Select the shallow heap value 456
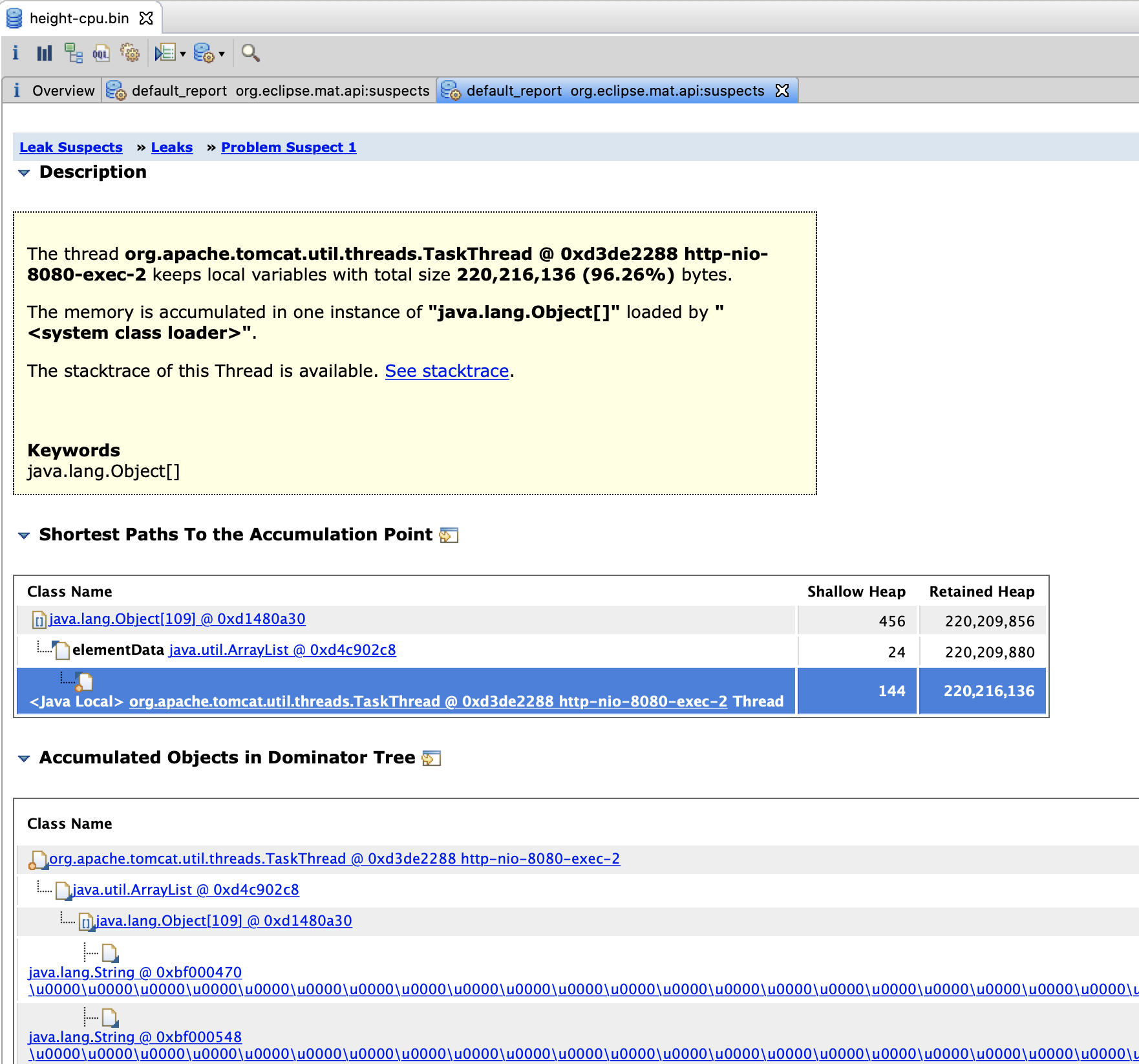Screen dimensions: 1139x1064 click(x=892, y=621)
